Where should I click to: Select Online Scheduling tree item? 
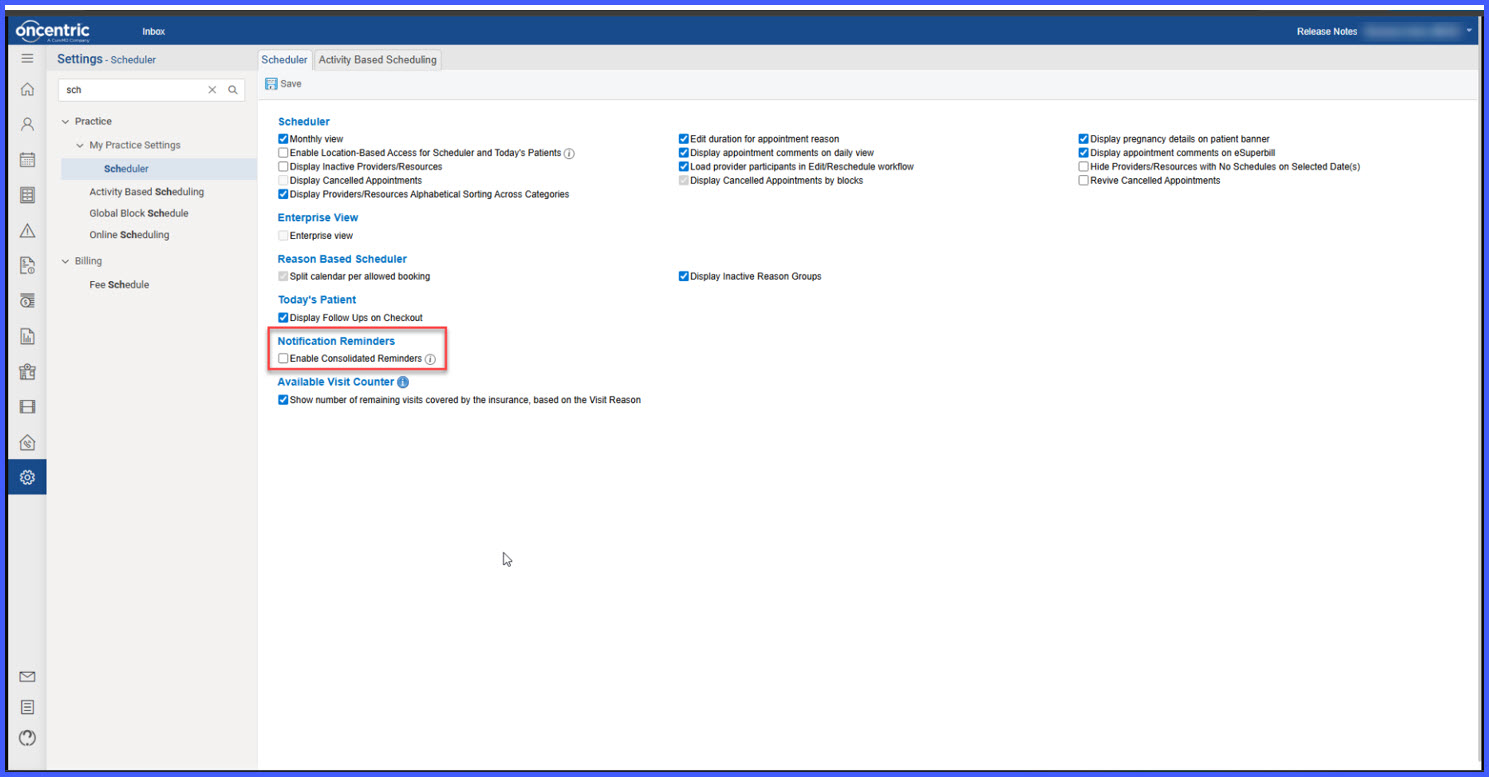(x=129, y=235)
